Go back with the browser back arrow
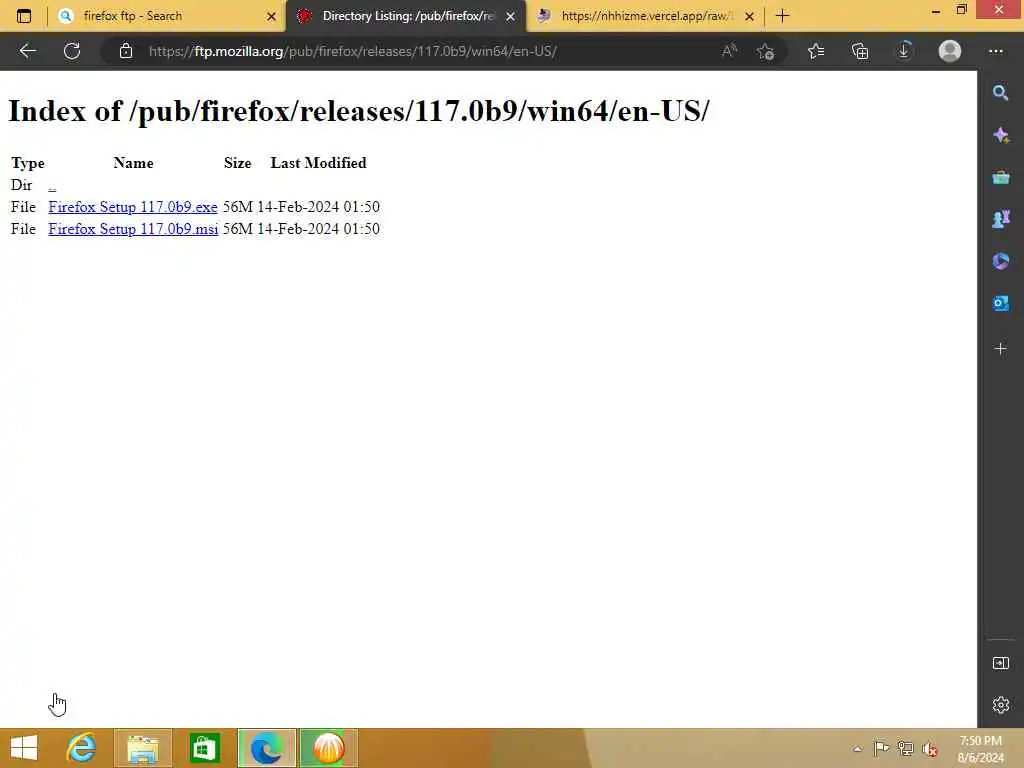This screenshot has width=1024, height=768. click(x=27, y=51)
